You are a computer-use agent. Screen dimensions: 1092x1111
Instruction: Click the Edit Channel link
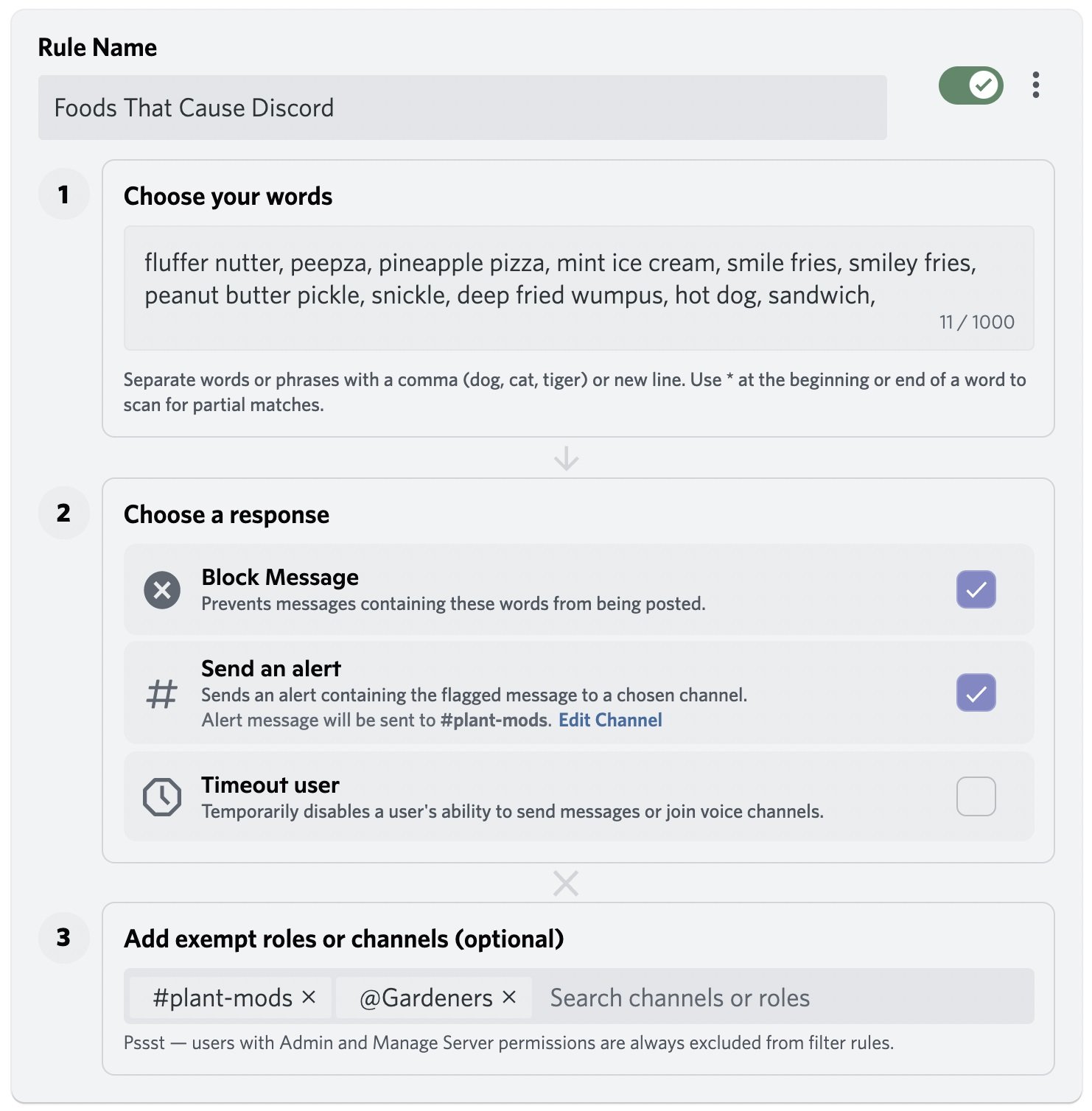click(610, 720)
